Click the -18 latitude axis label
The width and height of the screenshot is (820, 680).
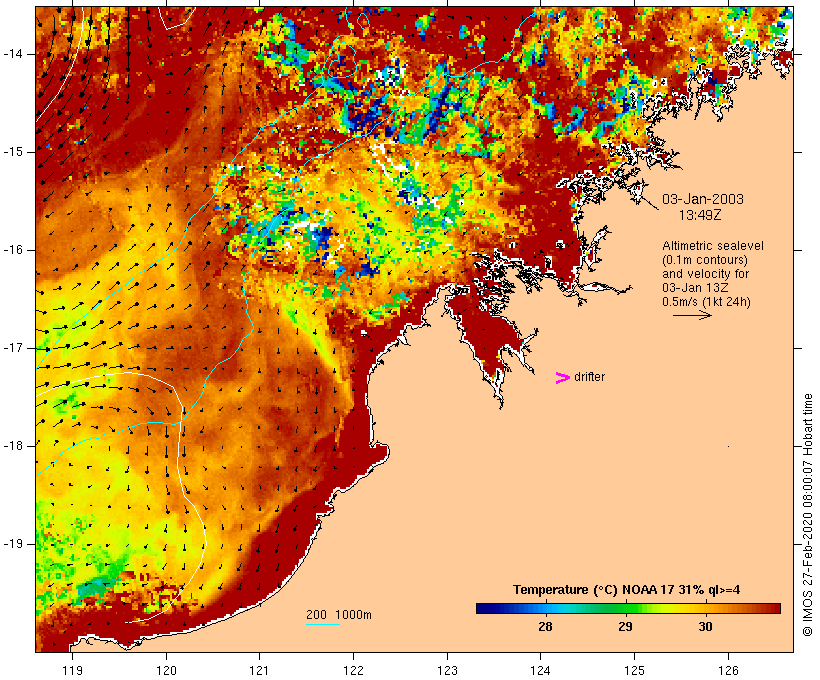[x=12, y=446]
